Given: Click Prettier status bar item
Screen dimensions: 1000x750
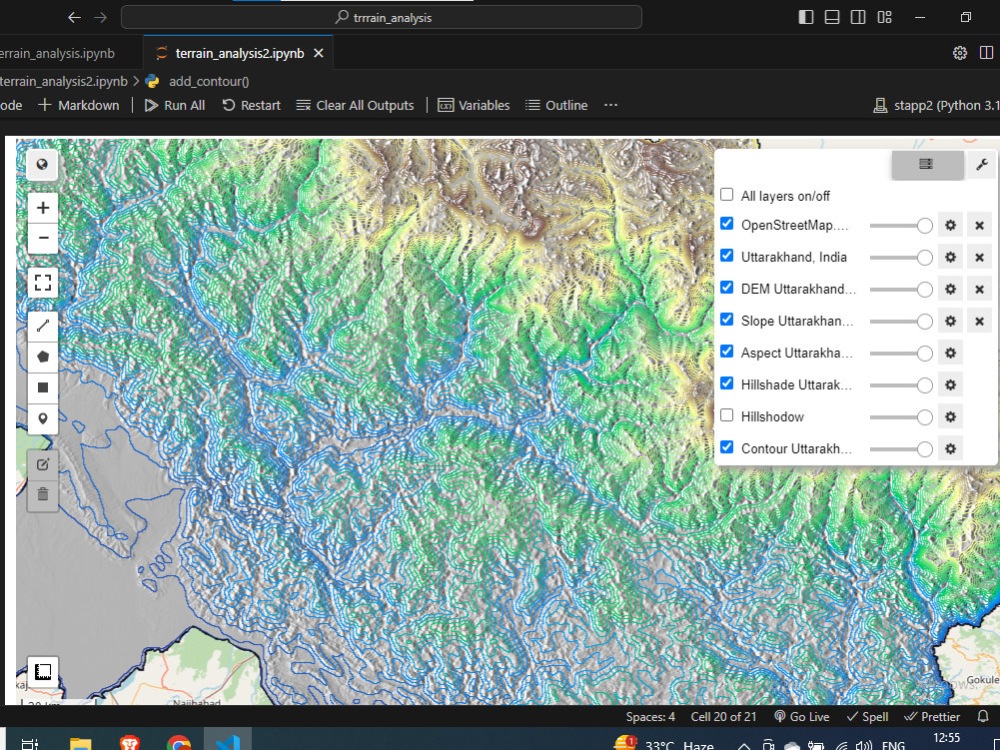Looking at the screenshot, I should [932, 716].
